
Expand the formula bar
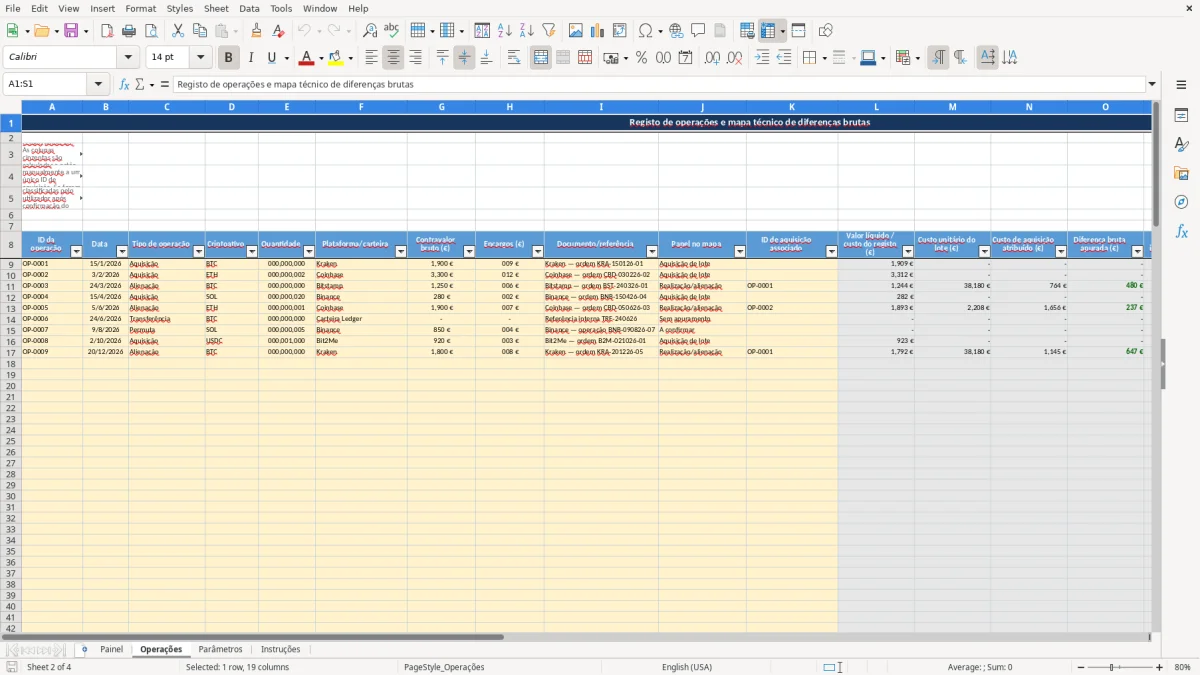pyautogui.click(x=1152, y=84)
